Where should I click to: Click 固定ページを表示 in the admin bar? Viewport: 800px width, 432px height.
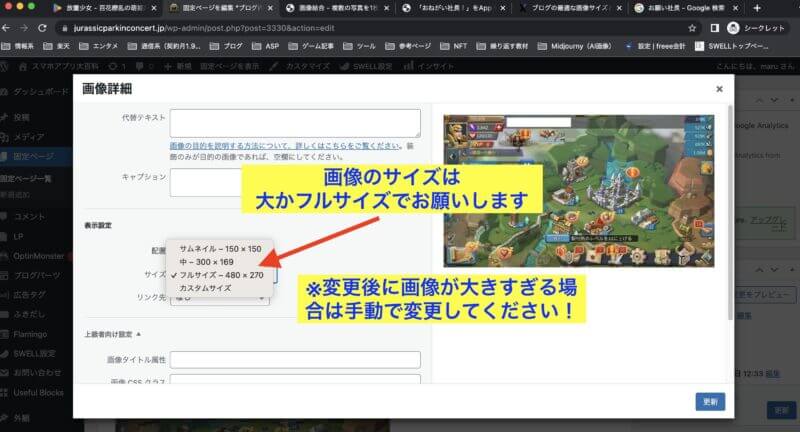230,66
